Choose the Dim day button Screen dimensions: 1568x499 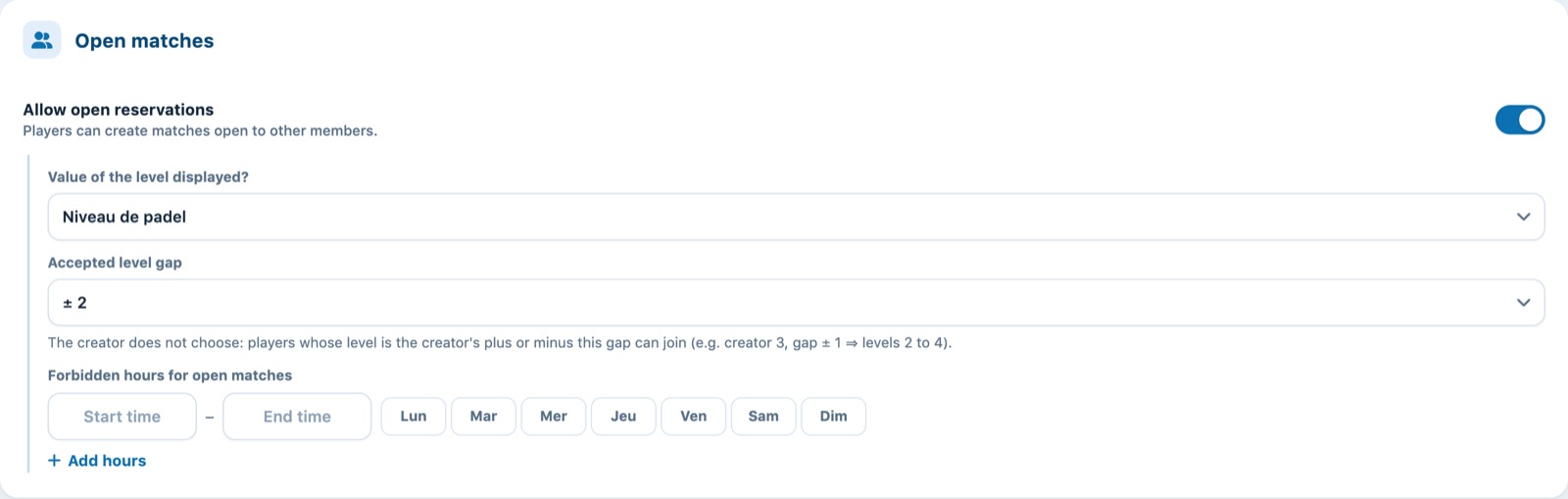[834, 417]
